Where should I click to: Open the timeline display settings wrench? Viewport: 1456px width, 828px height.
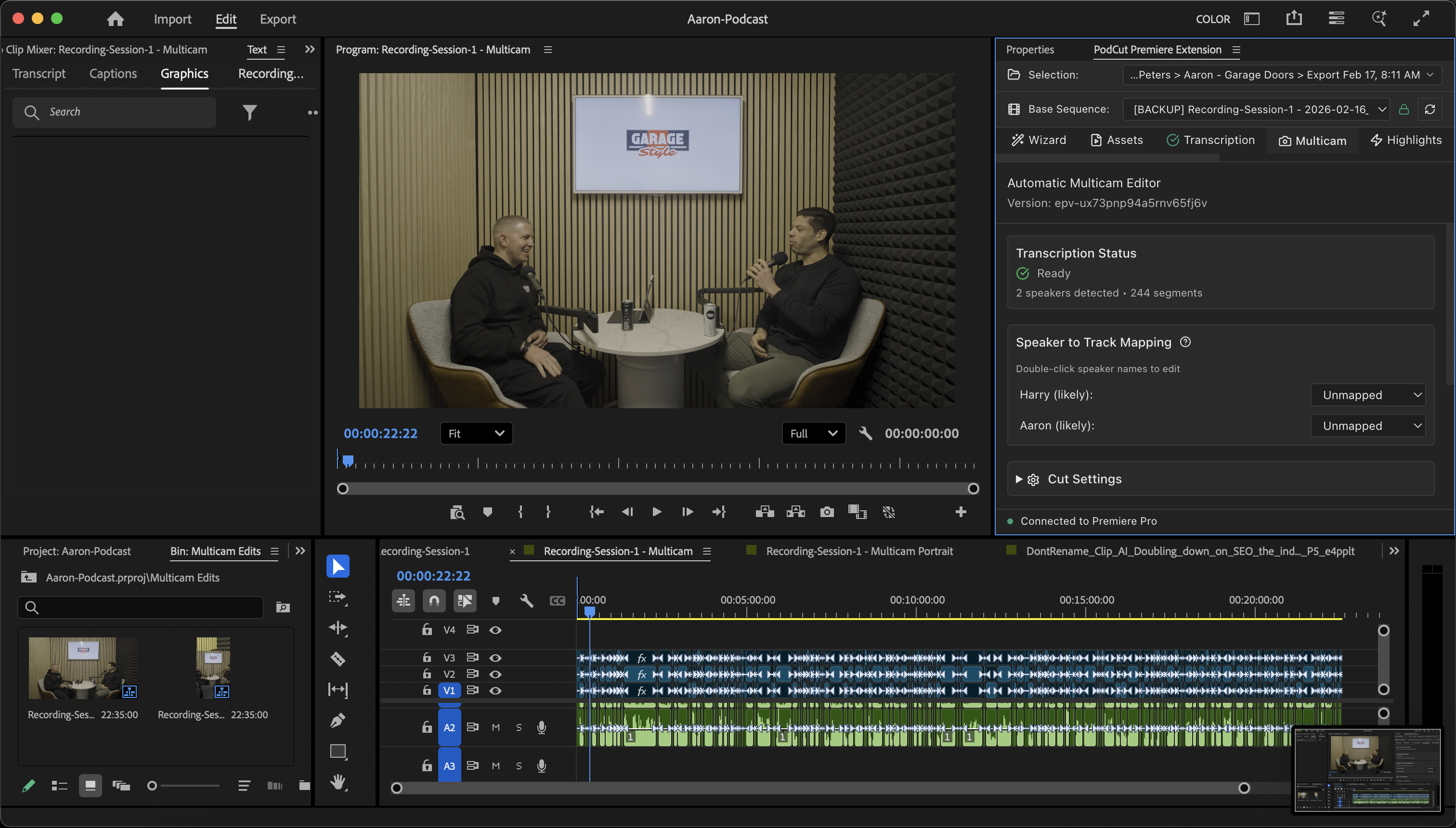(526, 600)
